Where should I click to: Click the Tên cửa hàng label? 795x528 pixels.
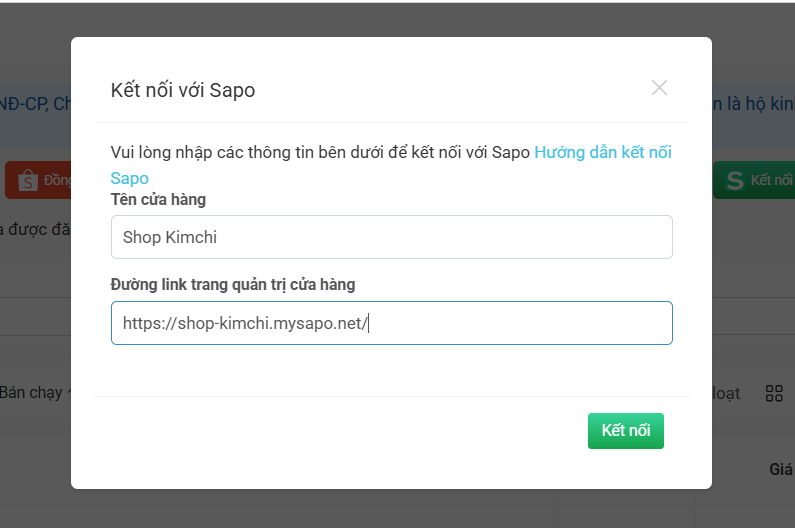[x=158, y=199]
